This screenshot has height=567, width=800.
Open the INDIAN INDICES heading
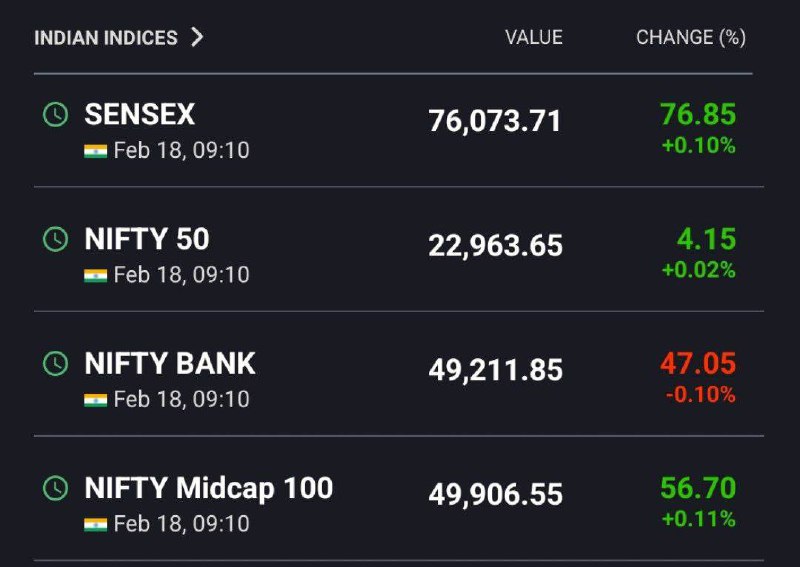(x=106, y=38)
